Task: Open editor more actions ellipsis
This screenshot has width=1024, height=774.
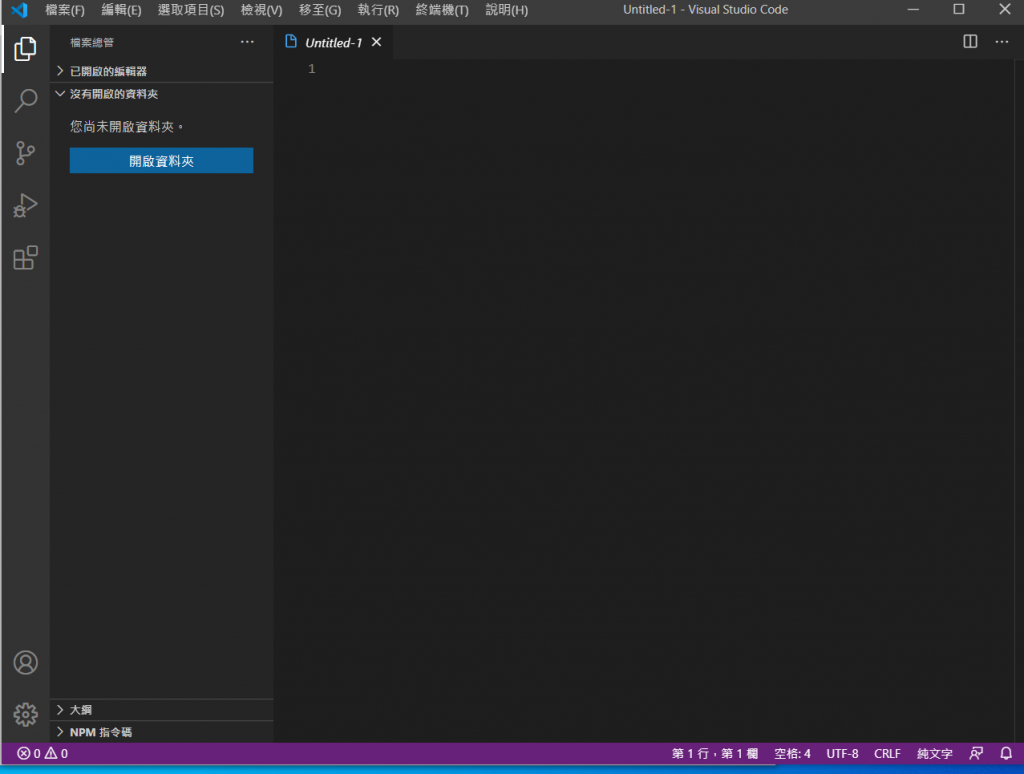Action: 1001,42
